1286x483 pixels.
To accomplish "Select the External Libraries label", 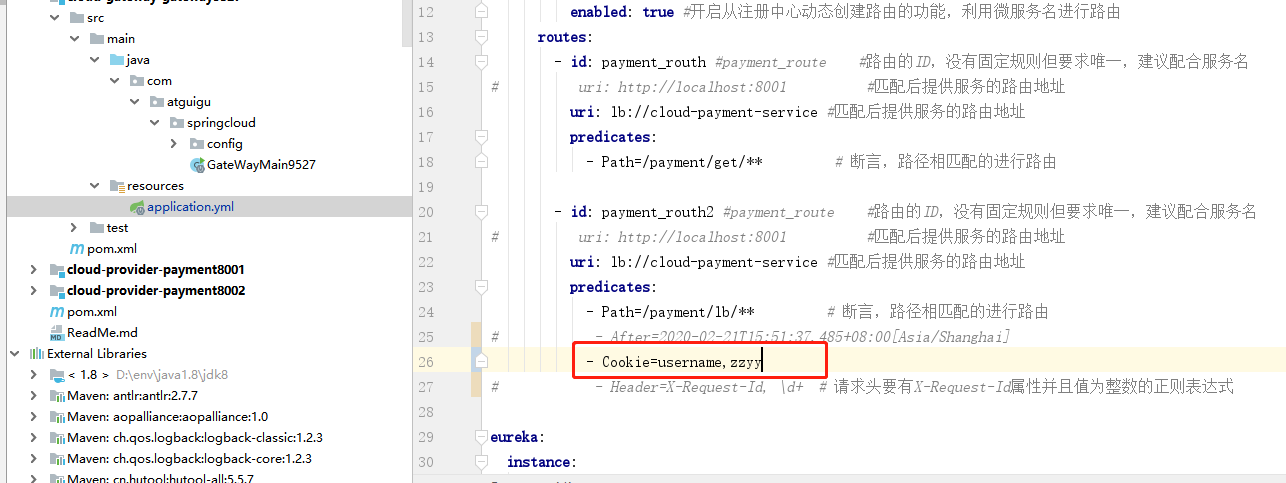I will tap(97, 354).
